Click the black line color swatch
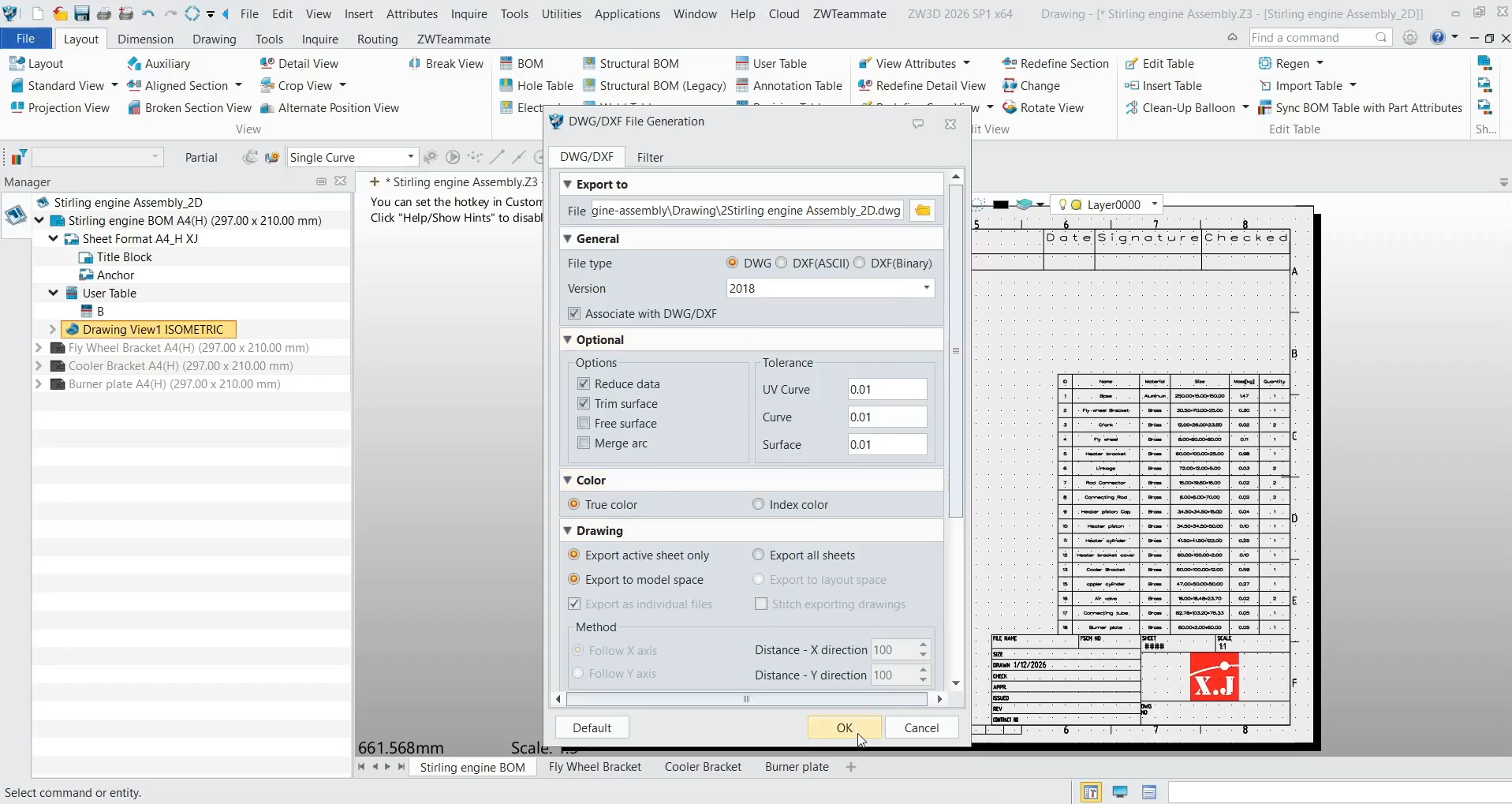 [x=1000, y=204]
